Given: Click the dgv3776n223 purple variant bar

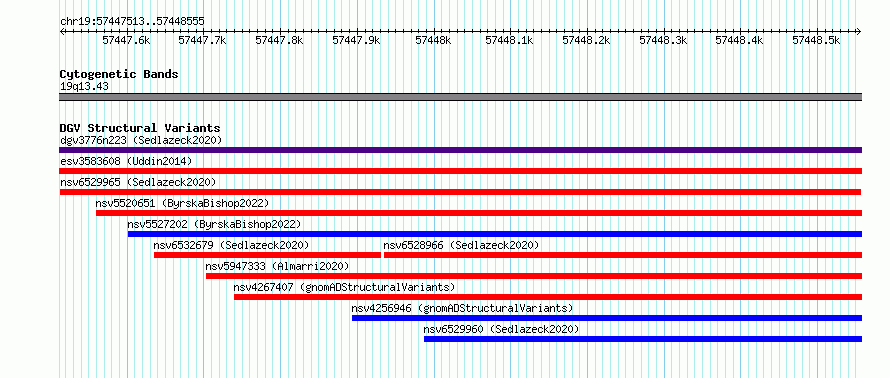Looking at the screenshot, I should pos(460,150).
